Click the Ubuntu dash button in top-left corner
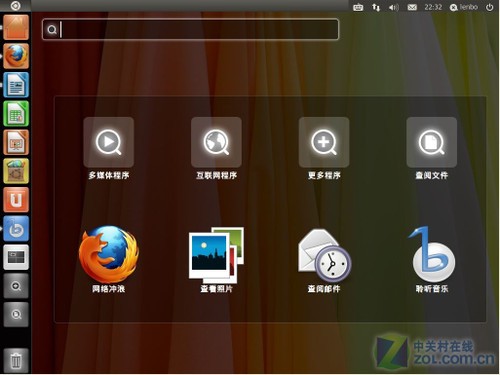This screenshot has width=500, height=375. (x=15, y=6)
